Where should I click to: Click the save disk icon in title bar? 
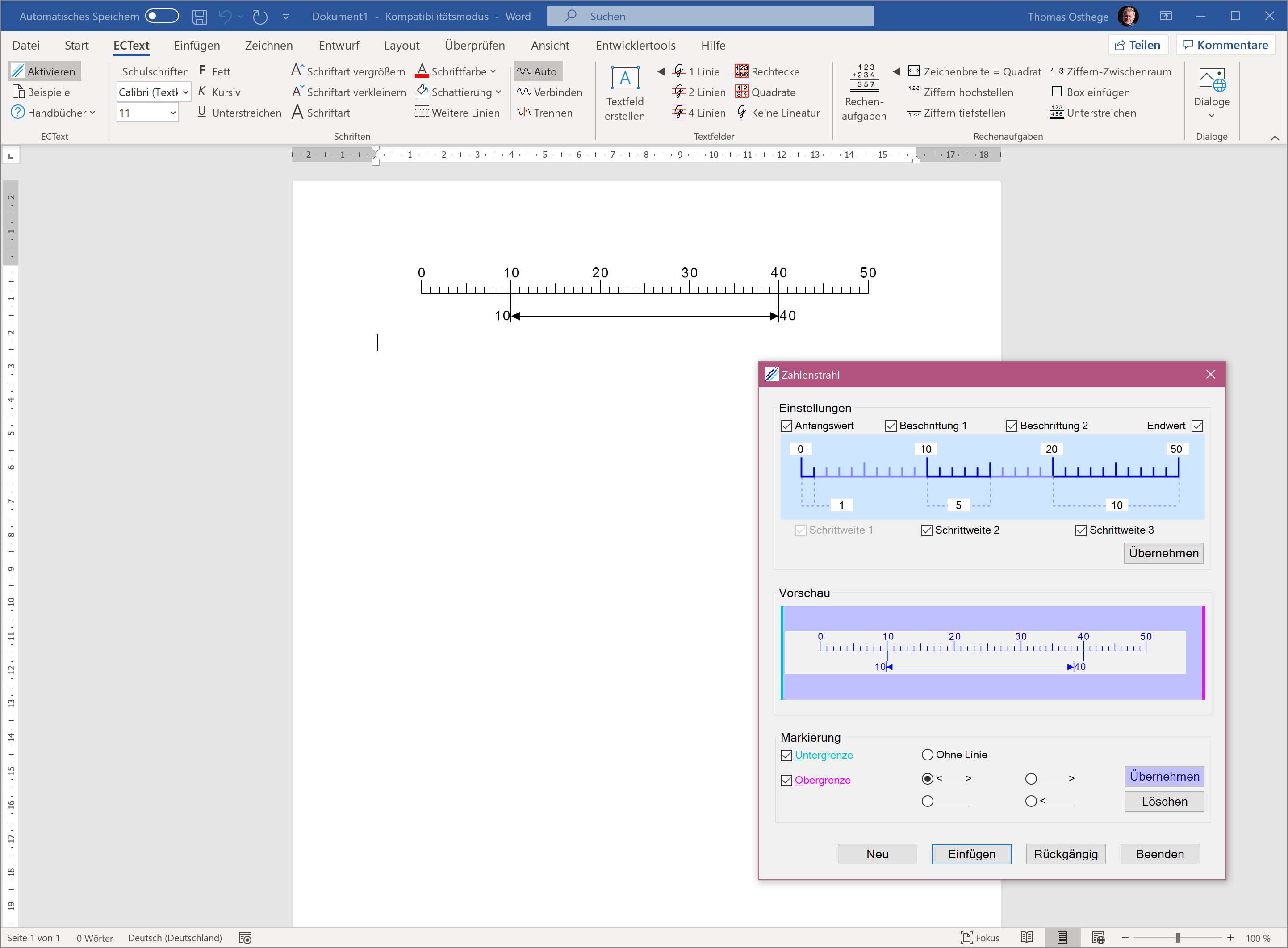click(199, 17)
